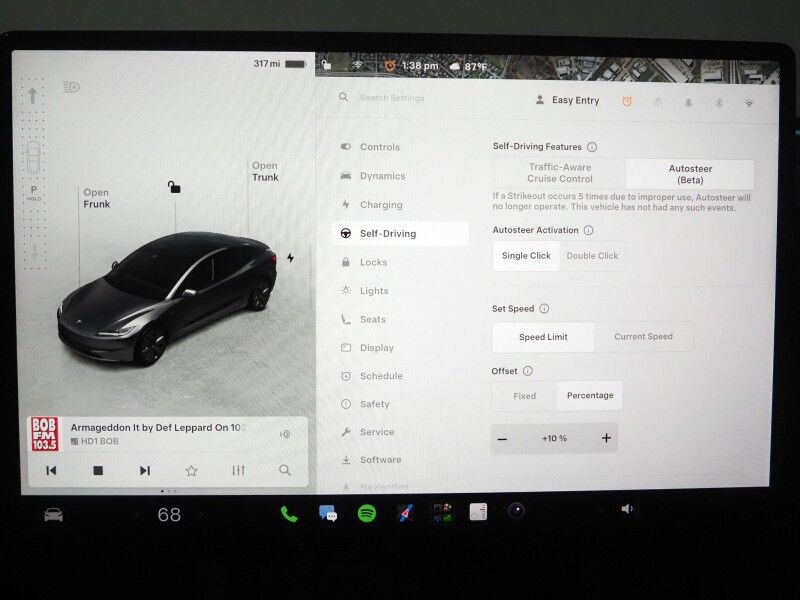Open the navigation arrow app icon
800x600 pixels.
[x=405, y=513]
